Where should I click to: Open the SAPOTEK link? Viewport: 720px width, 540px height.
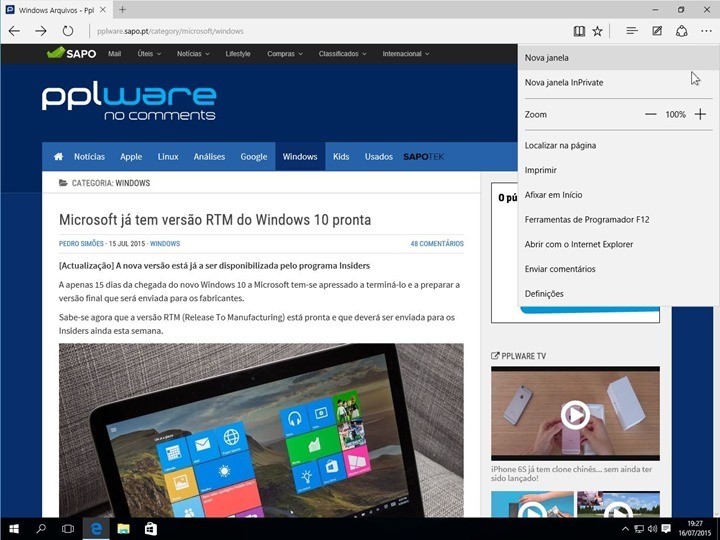click(423, 157)
